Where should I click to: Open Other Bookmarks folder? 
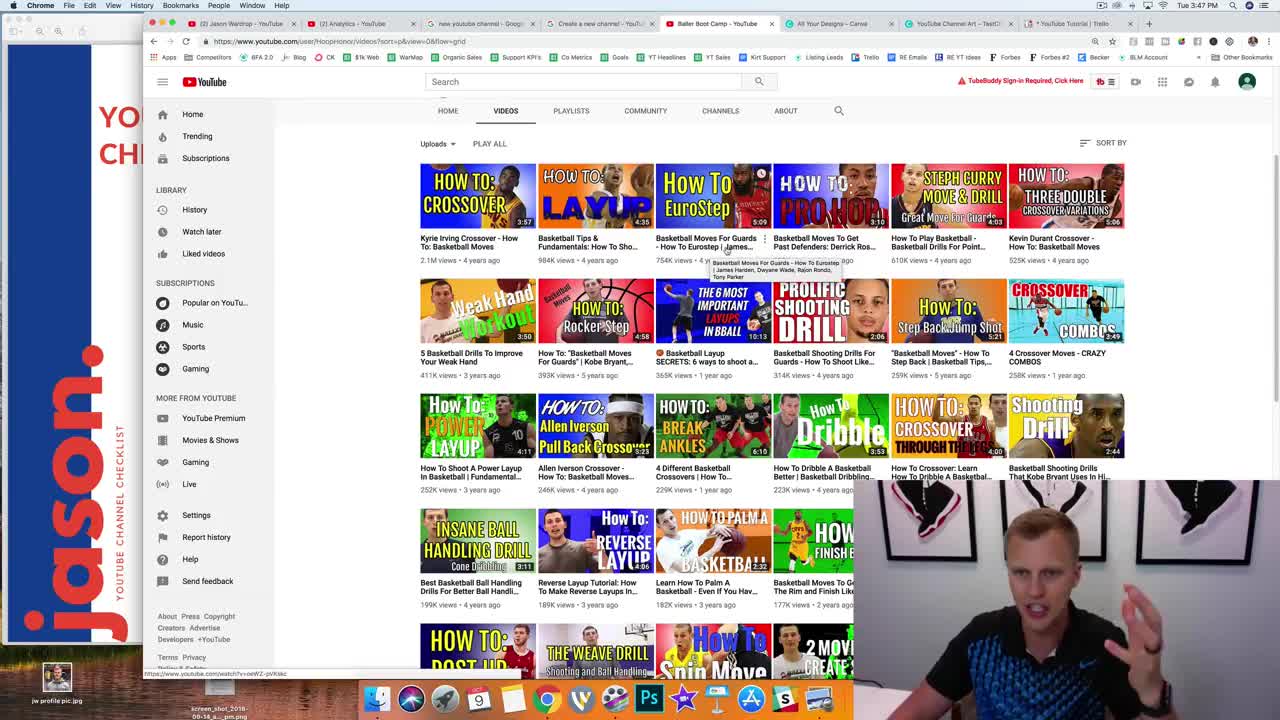1242,57
